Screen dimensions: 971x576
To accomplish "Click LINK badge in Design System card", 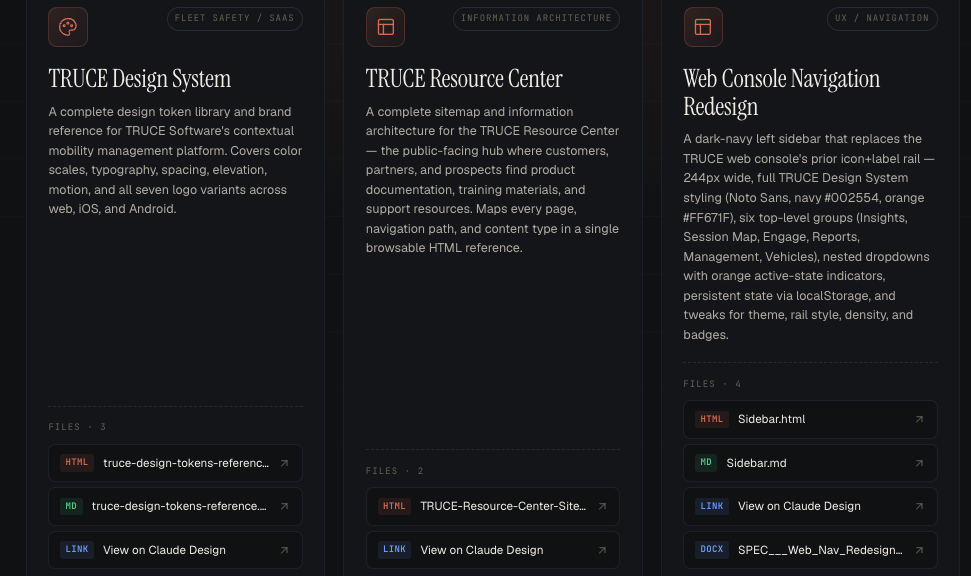I will tap(77, 549).
